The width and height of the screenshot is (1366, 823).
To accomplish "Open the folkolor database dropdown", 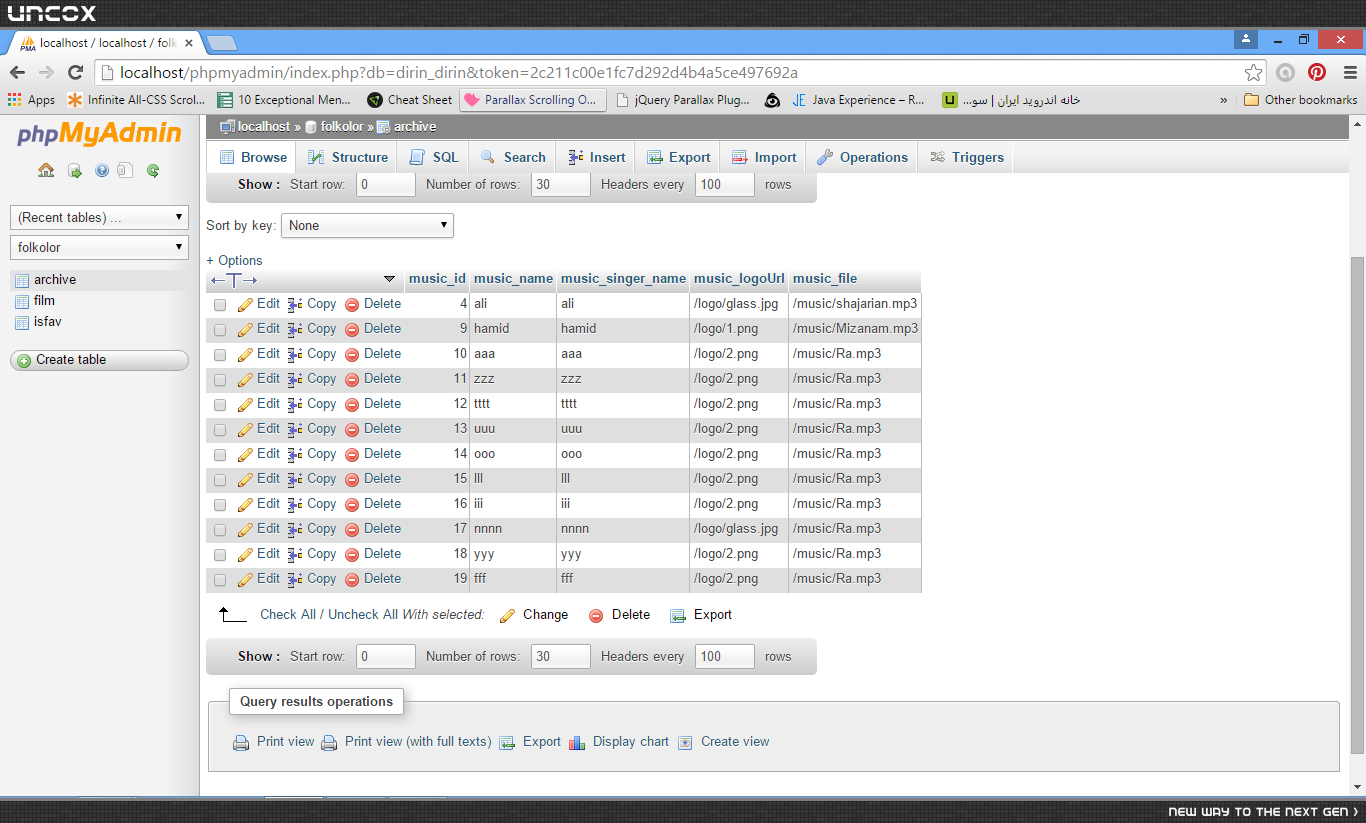I will coord(99,247).
